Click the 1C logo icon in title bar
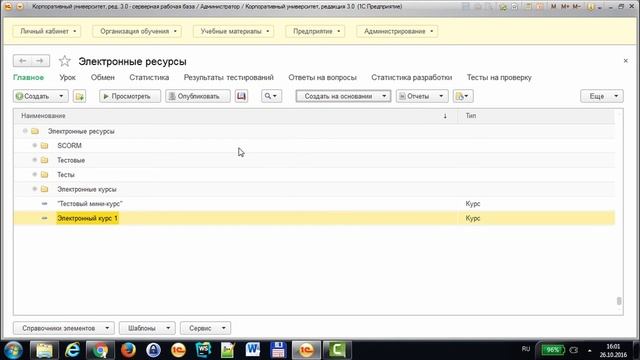This screenshot has height=360, width=640. coord(8,7)
